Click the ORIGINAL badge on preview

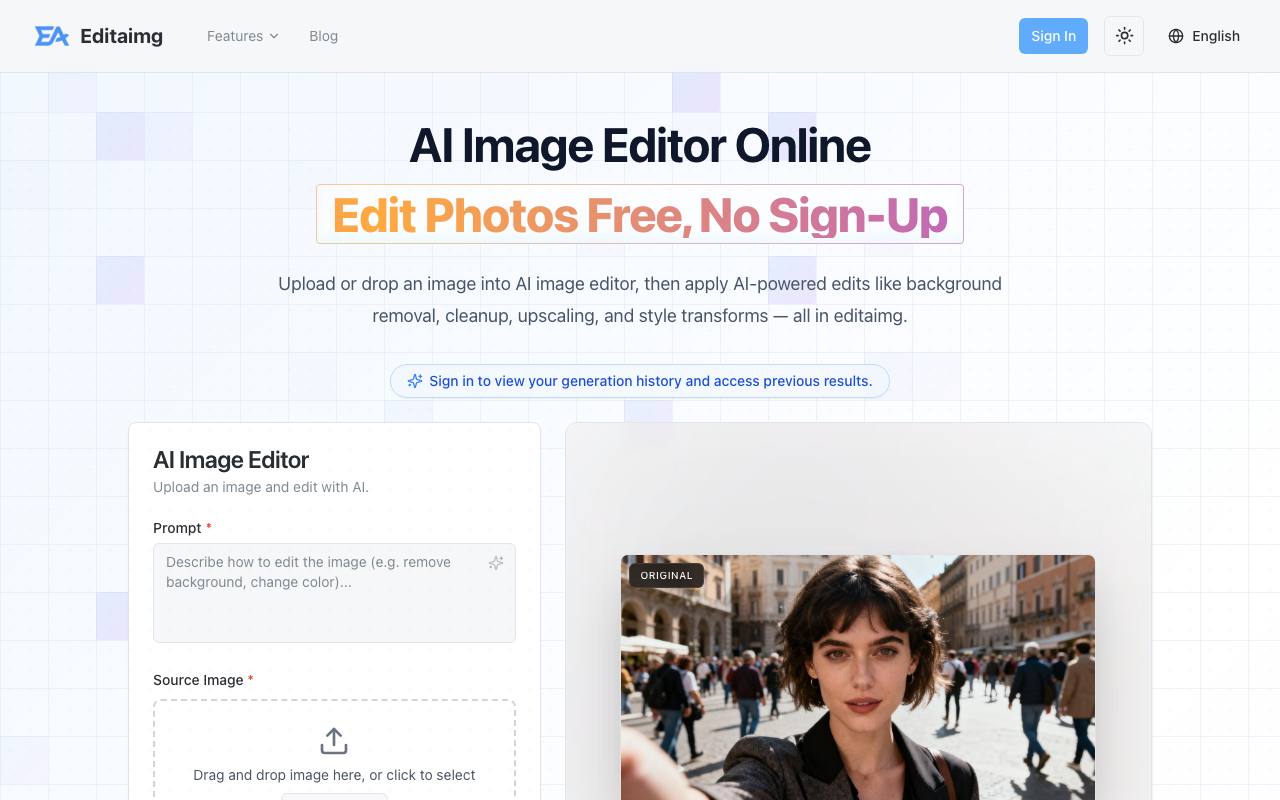click(x=666, y=575)
